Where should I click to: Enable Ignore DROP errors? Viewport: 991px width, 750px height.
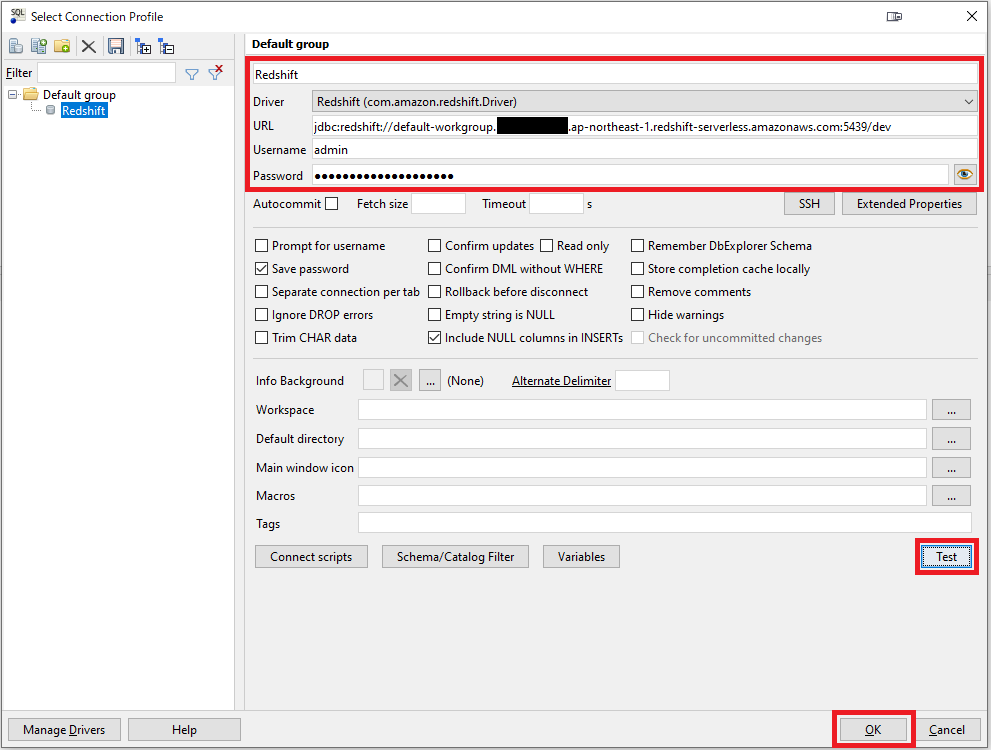[x=261, y=315]
